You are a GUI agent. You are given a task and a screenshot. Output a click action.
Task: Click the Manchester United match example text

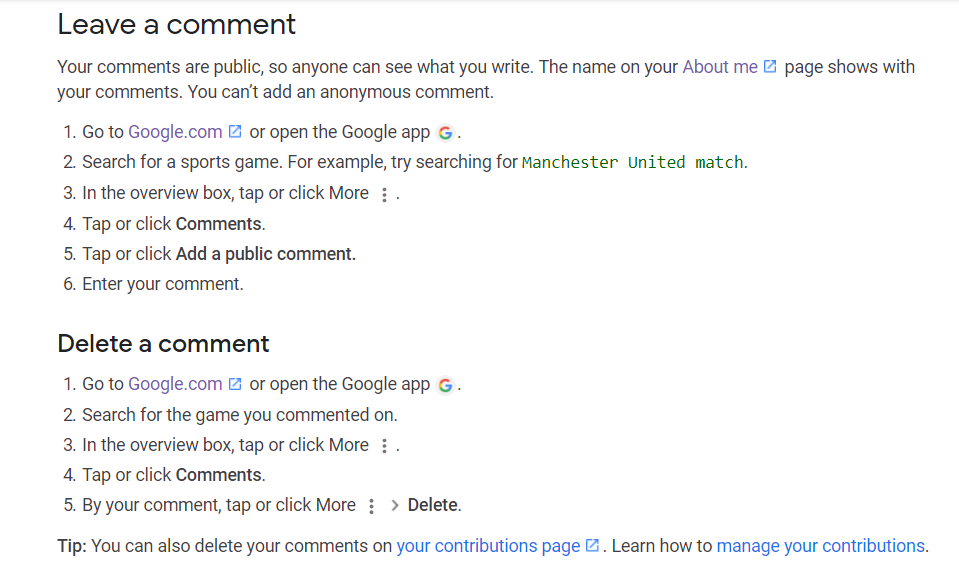pyautogui.click(x=632, y=163)
